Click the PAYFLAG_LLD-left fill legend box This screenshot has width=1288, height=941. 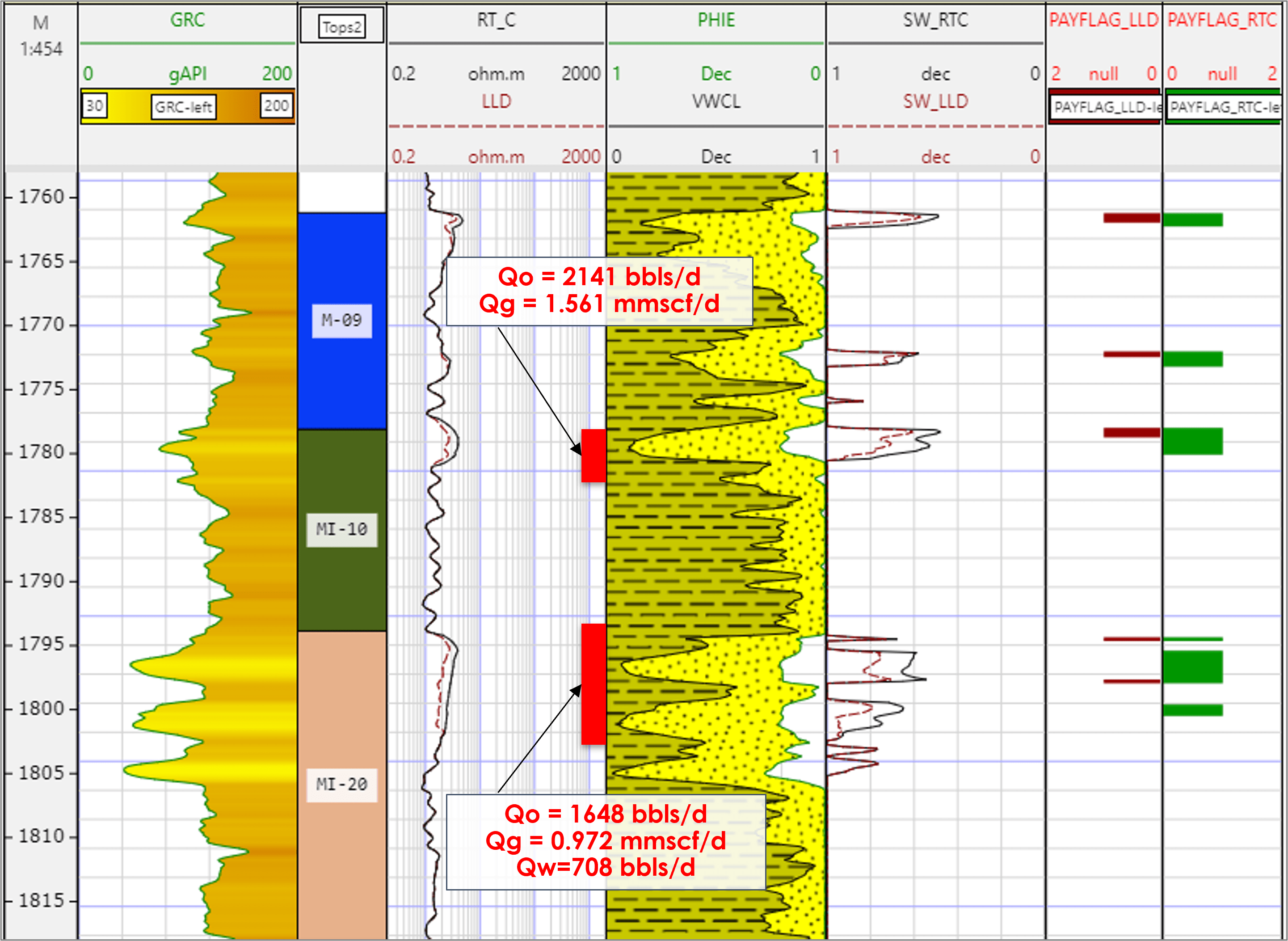1105,106
